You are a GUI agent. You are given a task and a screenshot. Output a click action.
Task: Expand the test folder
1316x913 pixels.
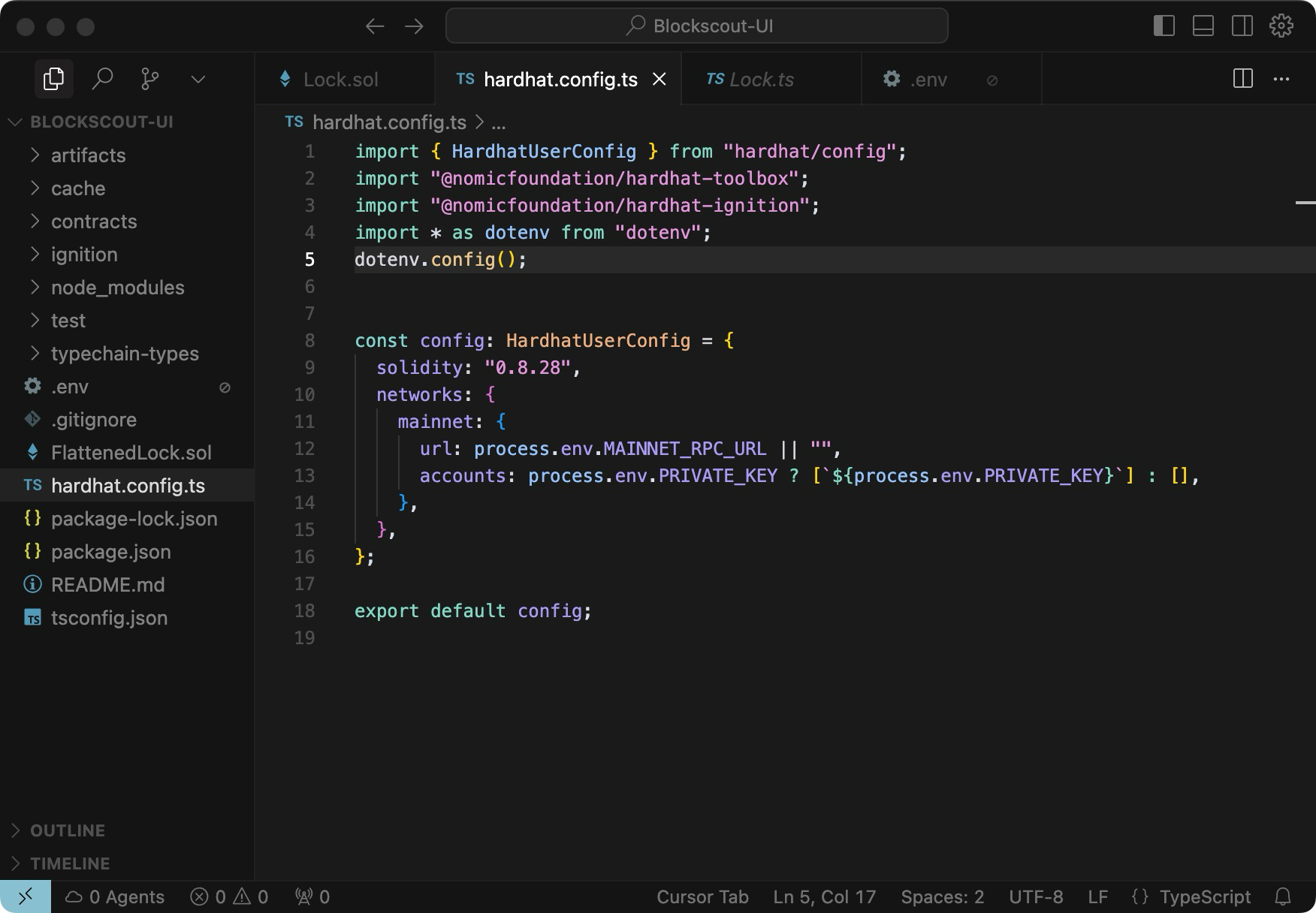[x=127, y=321]
